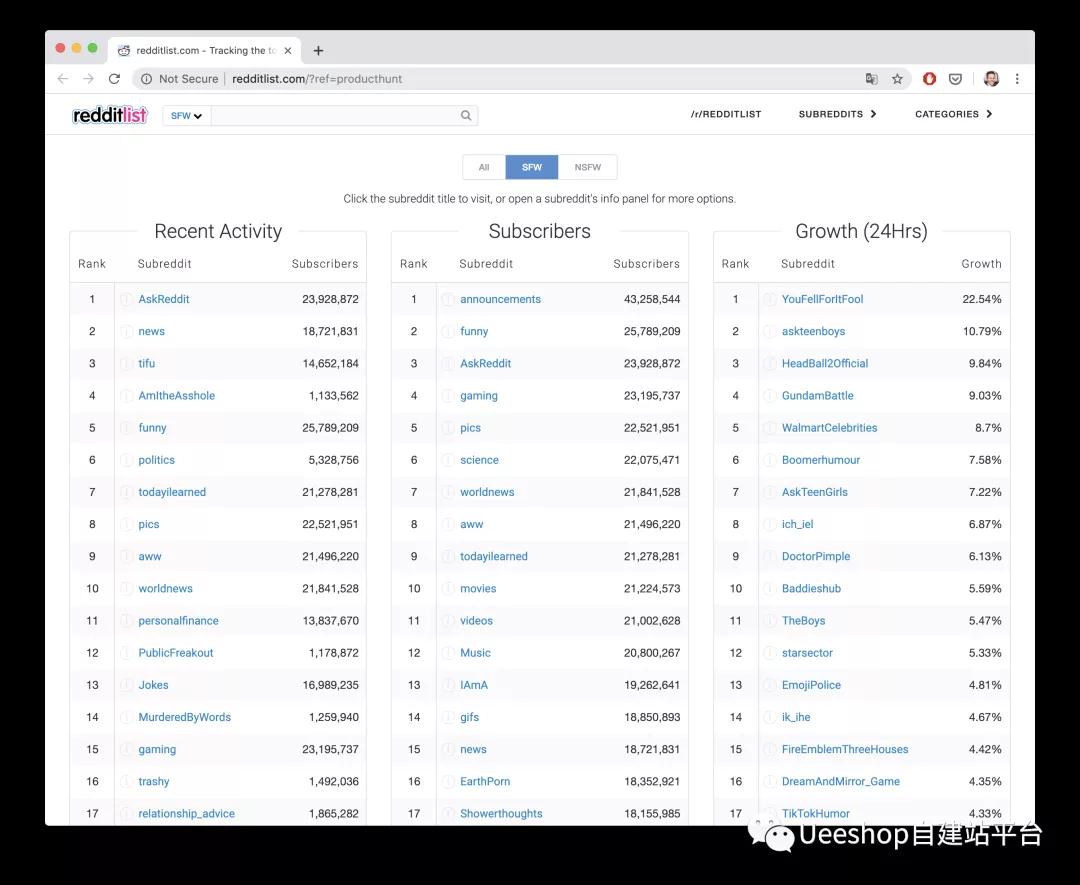Expand the CATEGORIES menu
Viewport: 1080px width, 885px height.
(953, 114)
